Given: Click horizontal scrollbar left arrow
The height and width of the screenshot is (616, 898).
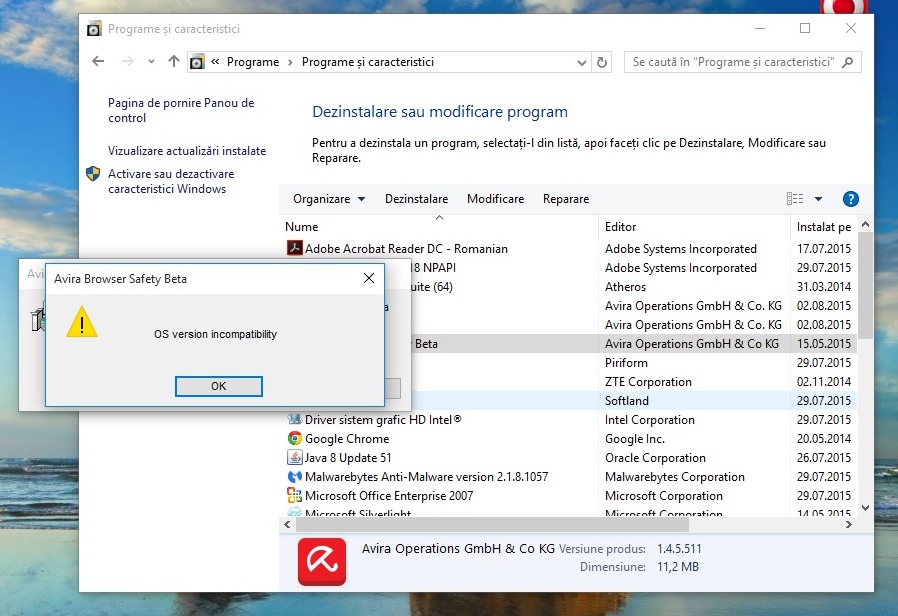Looking at the screenshot, I should click(x=287, y=524).
